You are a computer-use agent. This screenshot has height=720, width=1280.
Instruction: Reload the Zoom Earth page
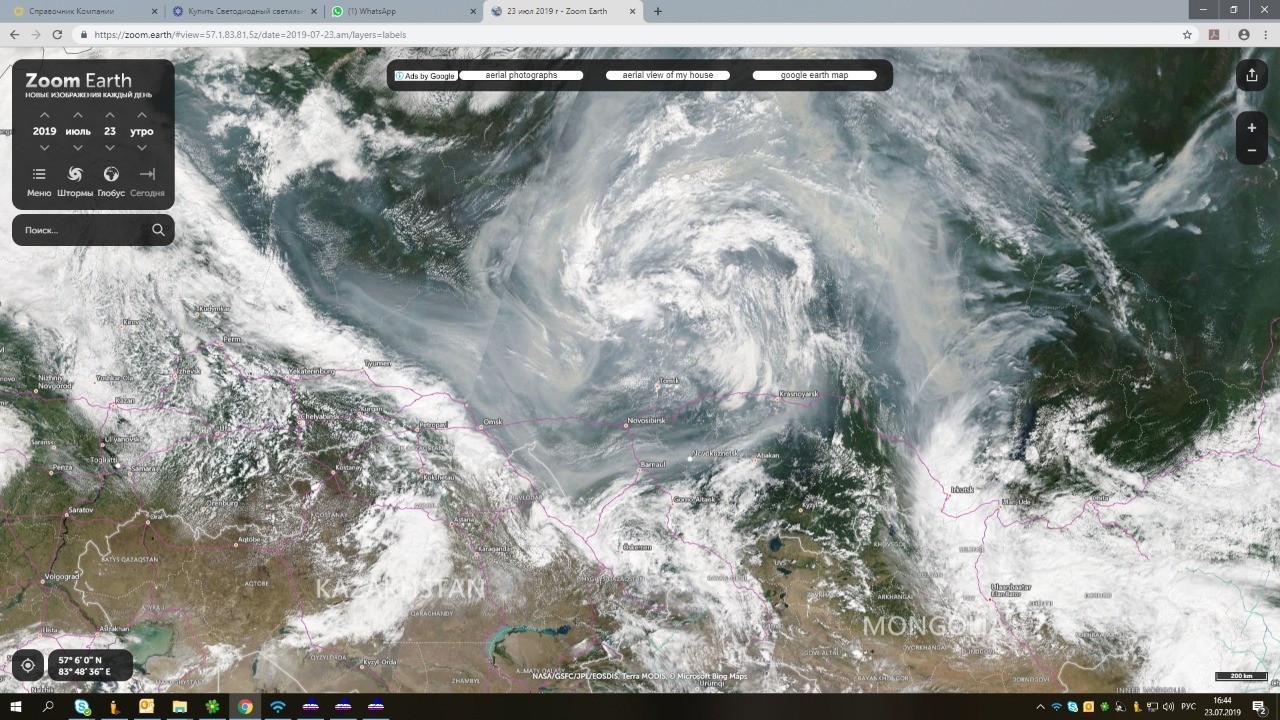coord(58,34)
